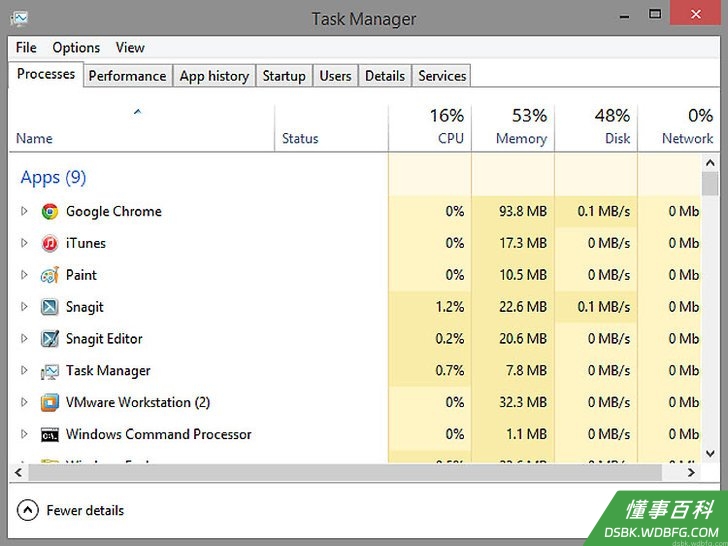Select the VMware Workstation icon
Viewport: 728px width, 546px height.
tap(50, 403)
